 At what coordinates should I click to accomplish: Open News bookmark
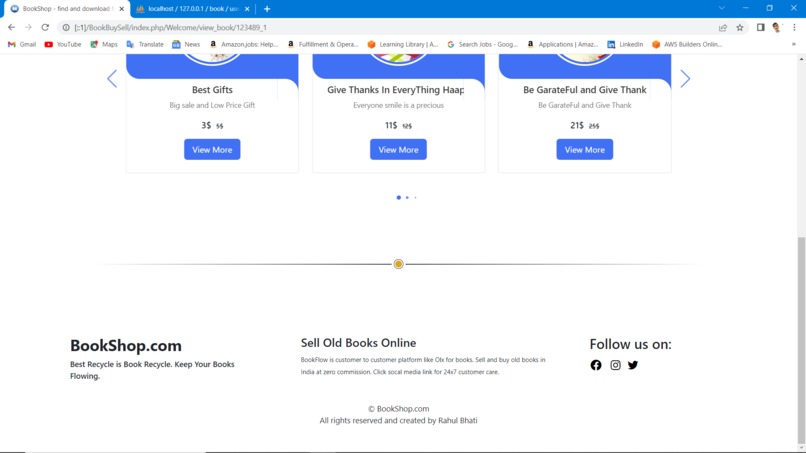click(x=186, y=44)
